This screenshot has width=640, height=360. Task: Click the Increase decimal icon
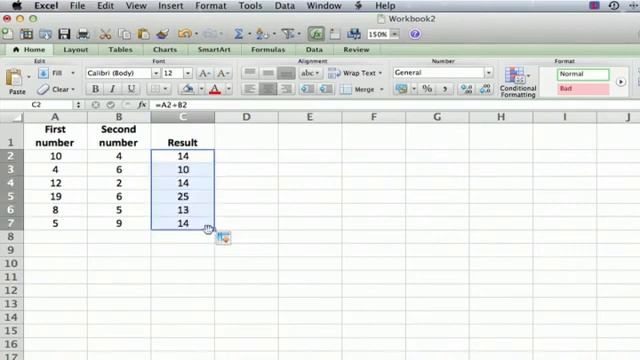pos(466,89)
